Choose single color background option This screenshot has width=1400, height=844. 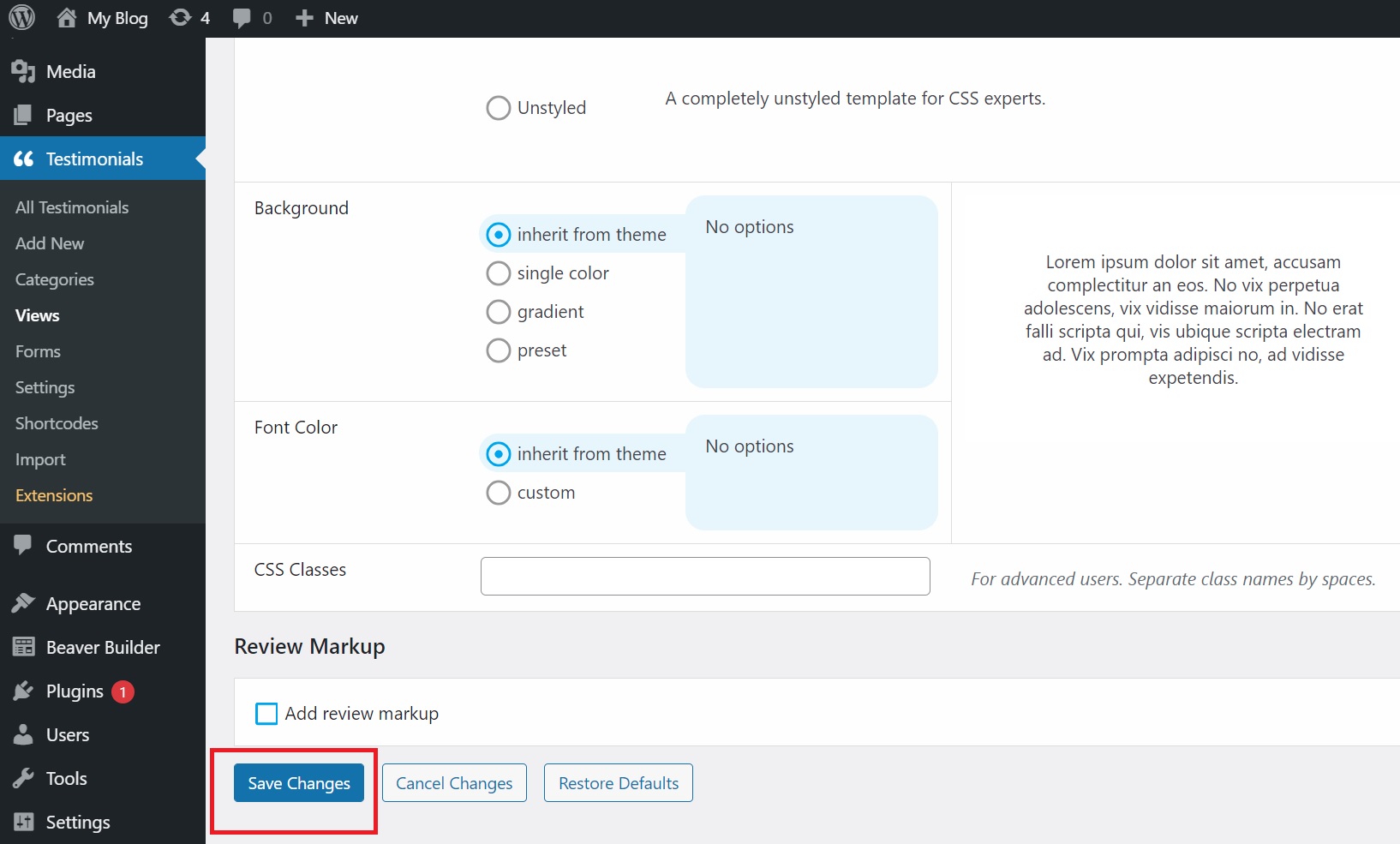pyautogui.click(x=498, y=273)
